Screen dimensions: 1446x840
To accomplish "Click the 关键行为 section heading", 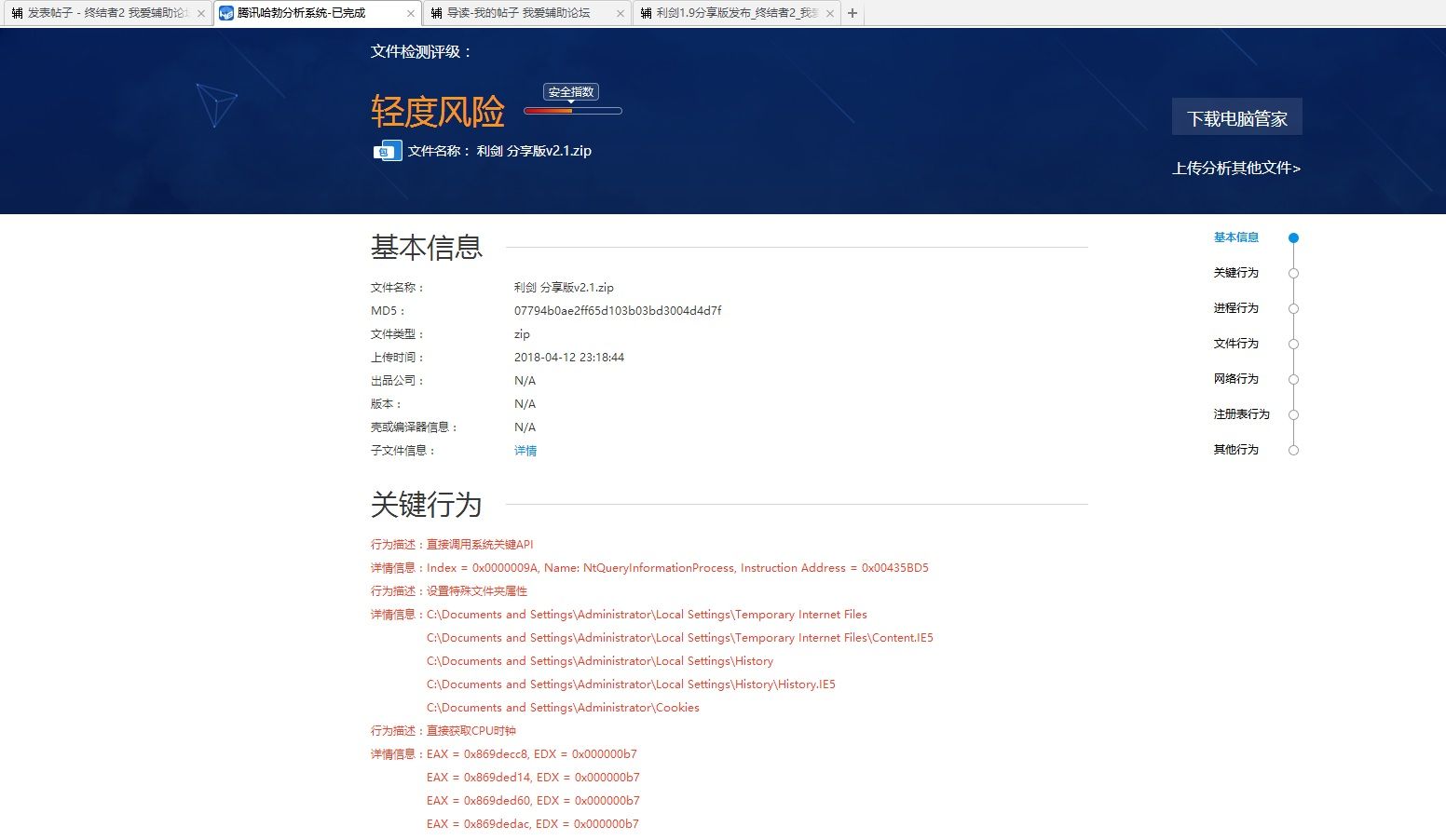I will pyautogui.click(x=427, y=505).
